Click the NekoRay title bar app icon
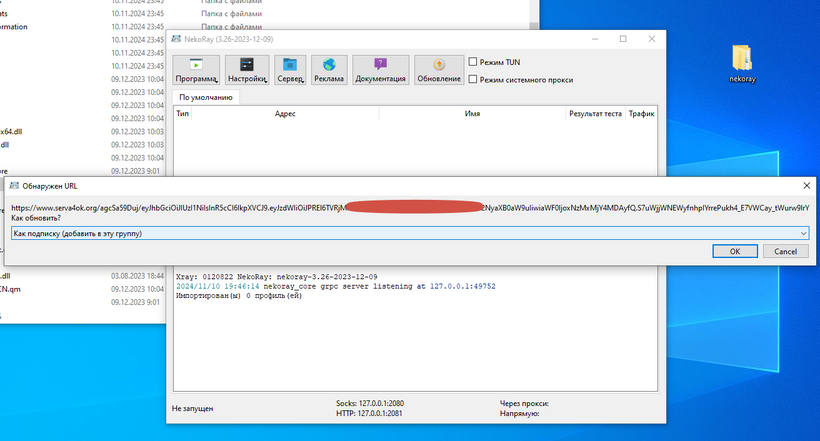Viewport: 820px width, 441px height. pos(174,39)
